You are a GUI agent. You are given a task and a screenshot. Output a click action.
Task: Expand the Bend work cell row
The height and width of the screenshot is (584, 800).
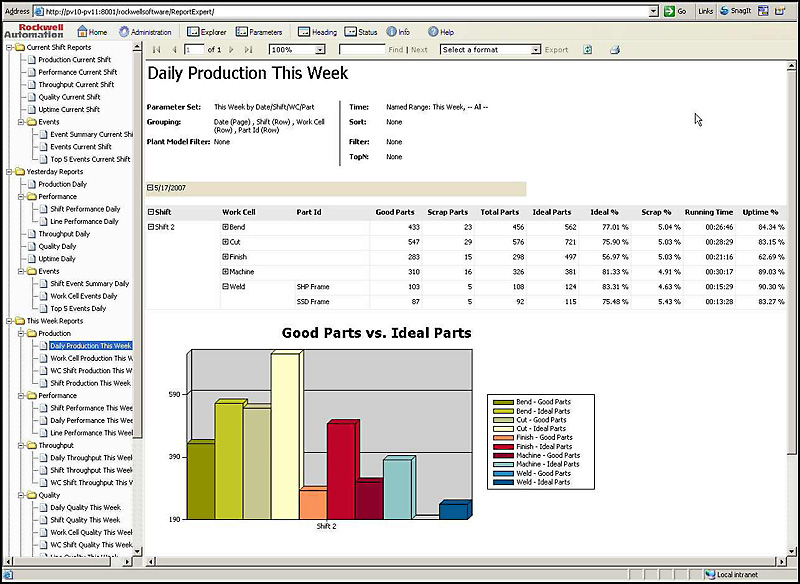point(225,227)
